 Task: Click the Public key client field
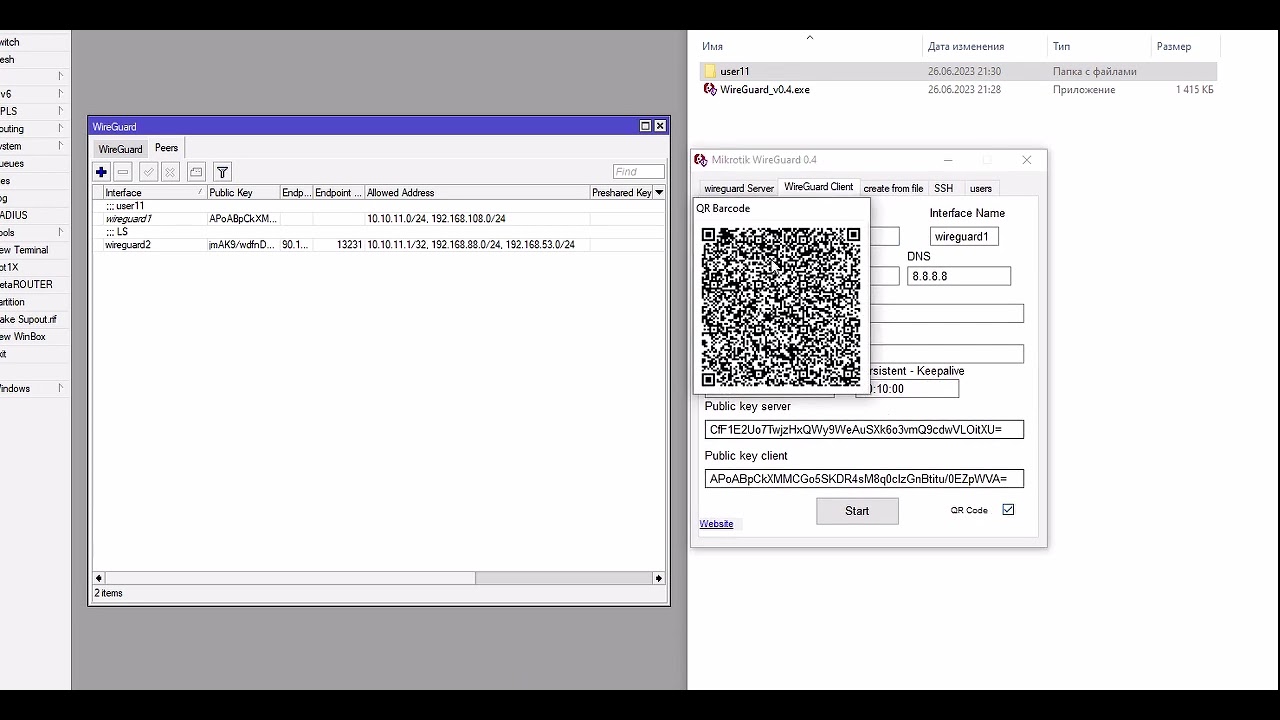(x=864, y=479)
